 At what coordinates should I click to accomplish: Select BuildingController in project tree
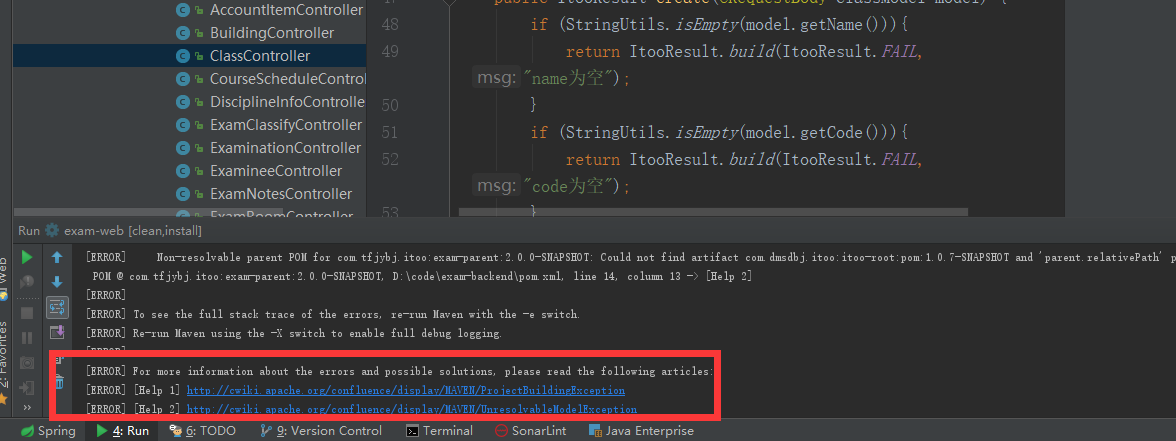click(x=272, y=33)
